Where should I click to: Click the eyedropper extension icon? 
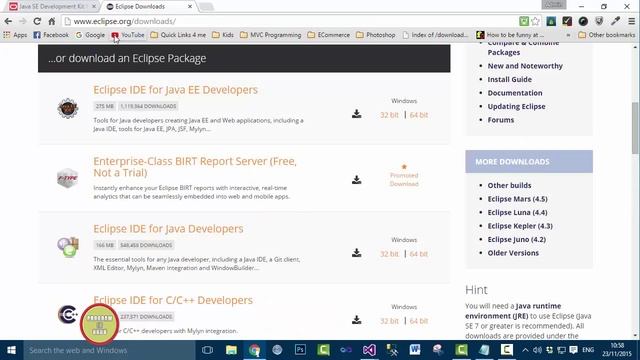tap(615, 21)
